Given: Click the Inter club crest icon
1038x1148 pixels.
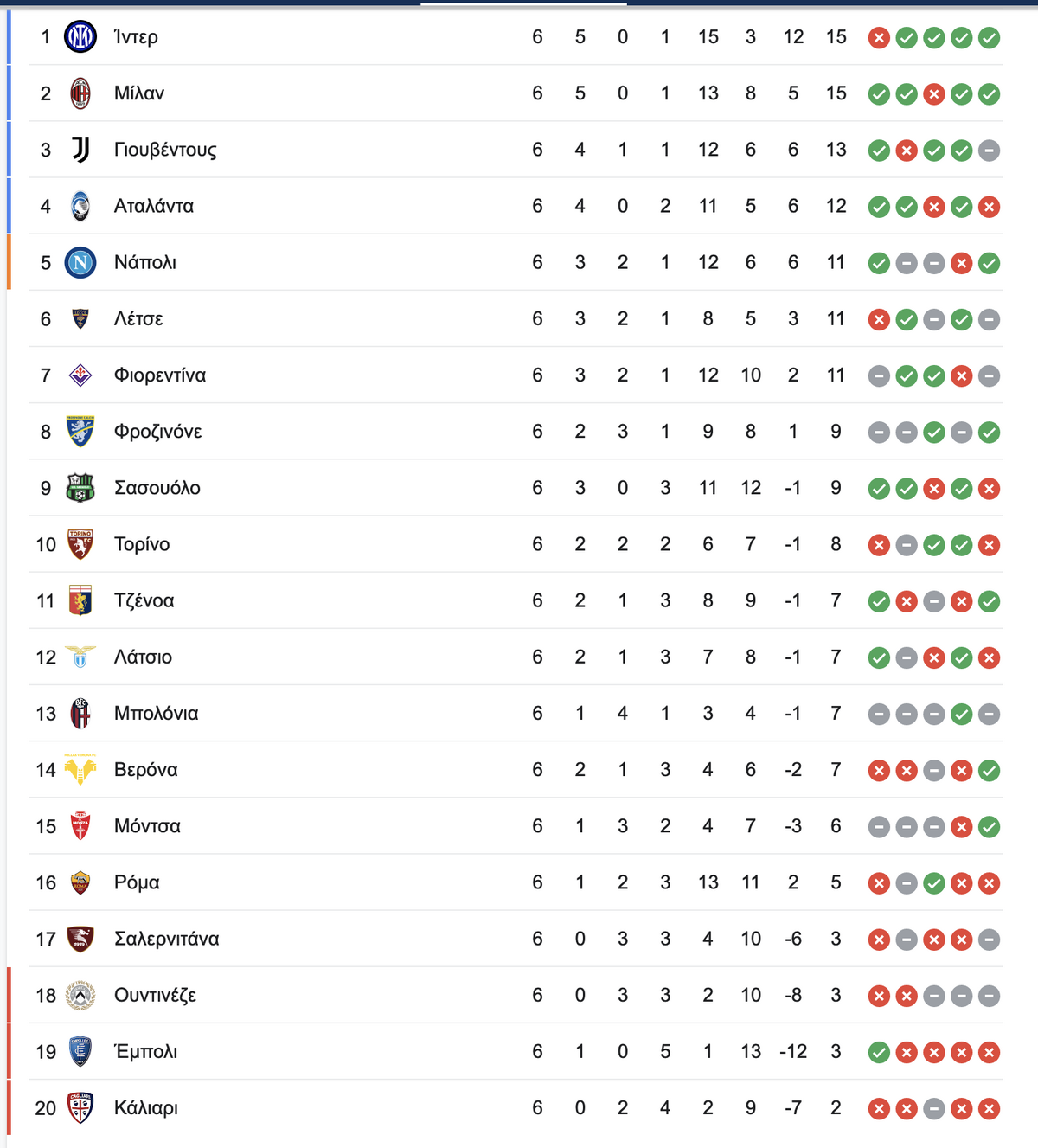Looking at the screenshot, I should point(80,36).
